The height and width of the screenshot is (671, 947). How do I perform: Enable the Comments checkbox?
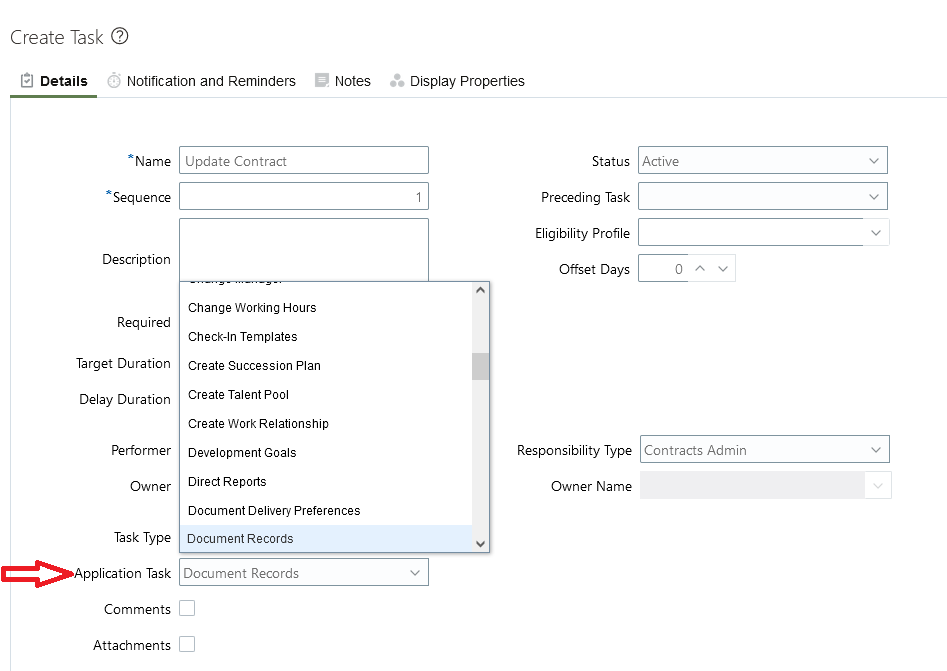pos(187,608)
